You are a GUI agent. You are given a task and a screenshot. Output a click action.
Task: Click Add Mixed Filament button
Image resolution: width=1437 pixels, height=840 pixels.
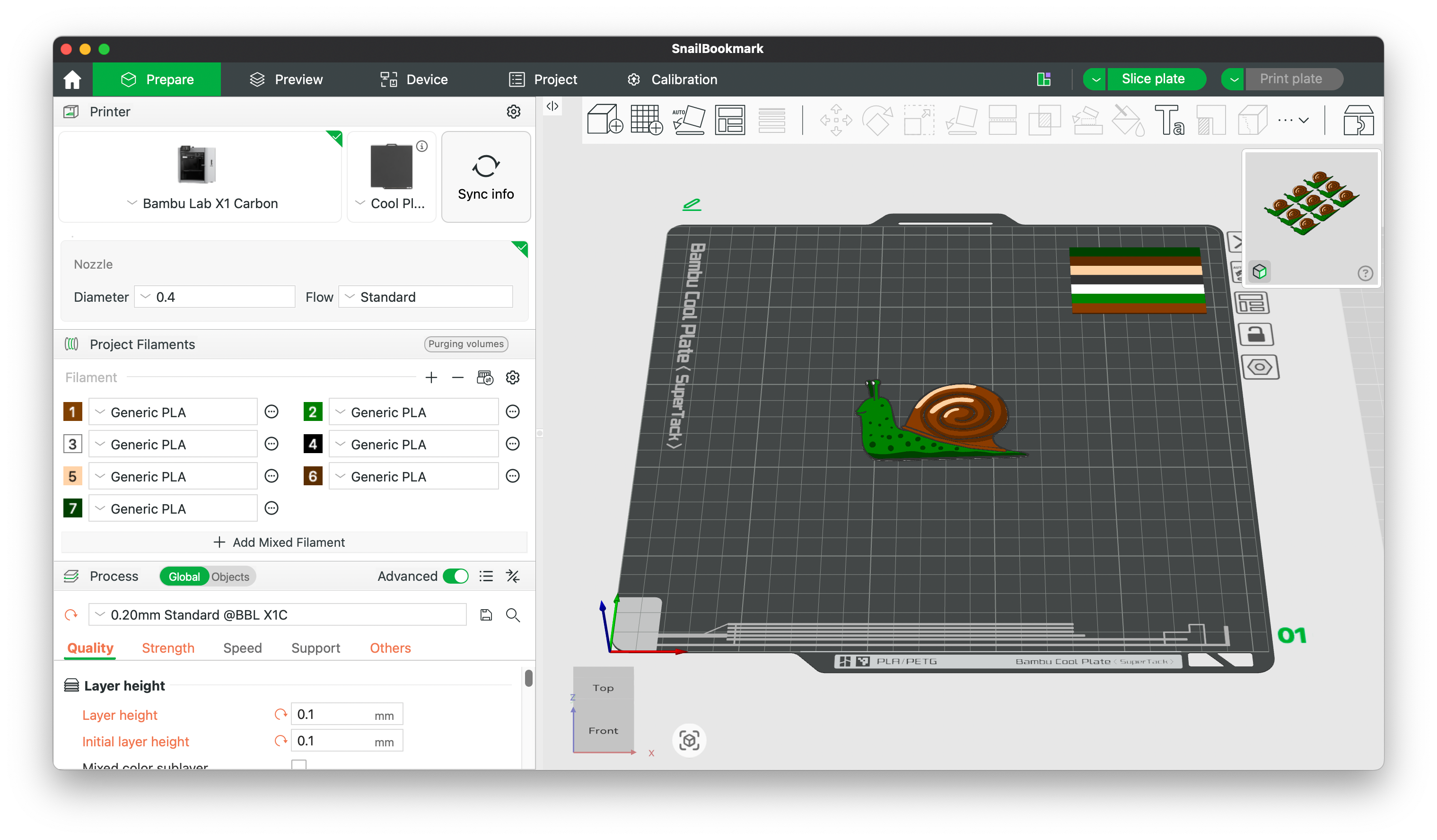294,542
